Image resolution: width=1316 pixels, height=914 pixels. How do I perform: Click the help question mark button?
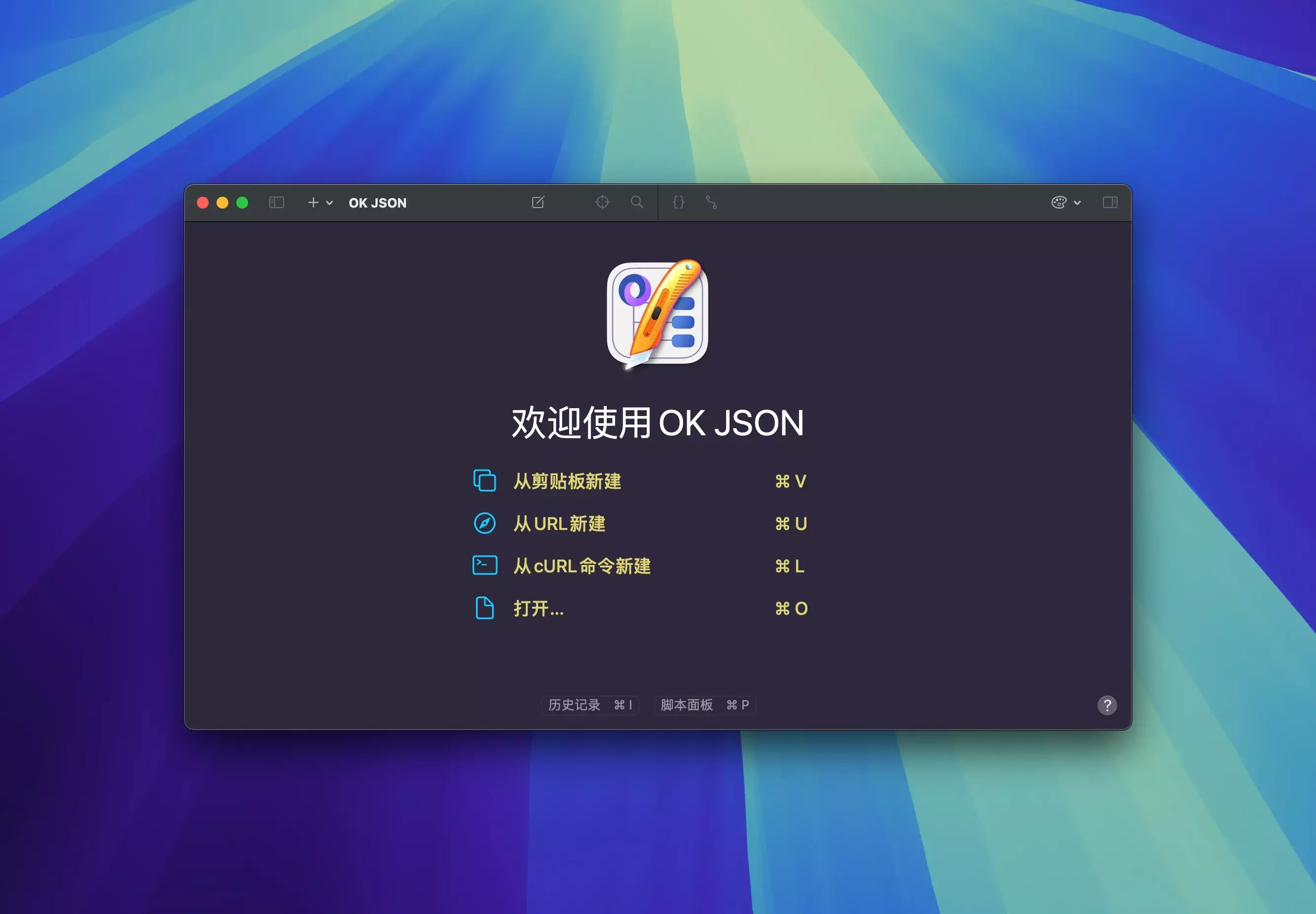[1107, 705]
